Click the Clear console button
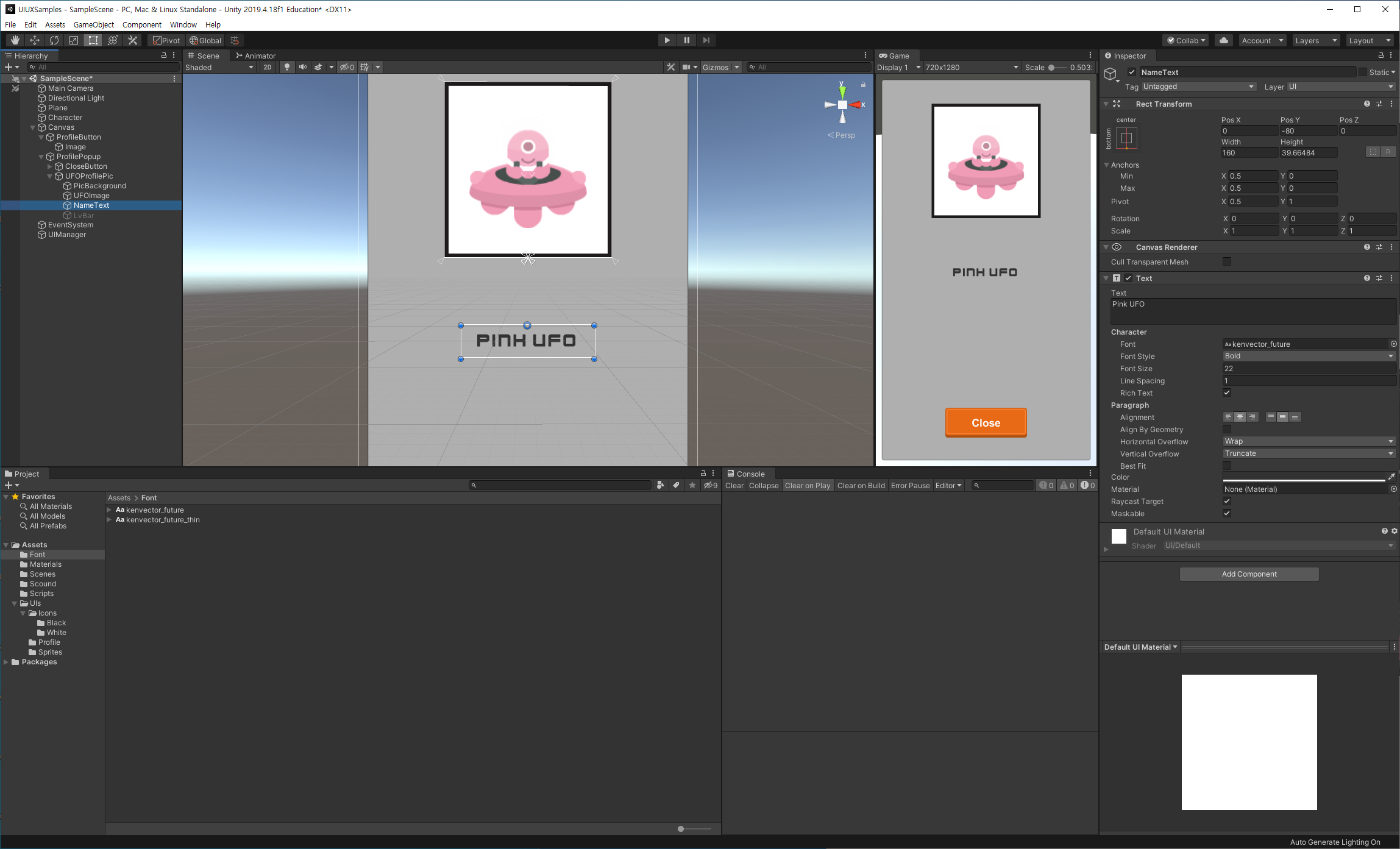The image size is (1400, 849). click(x=734, y=486)
